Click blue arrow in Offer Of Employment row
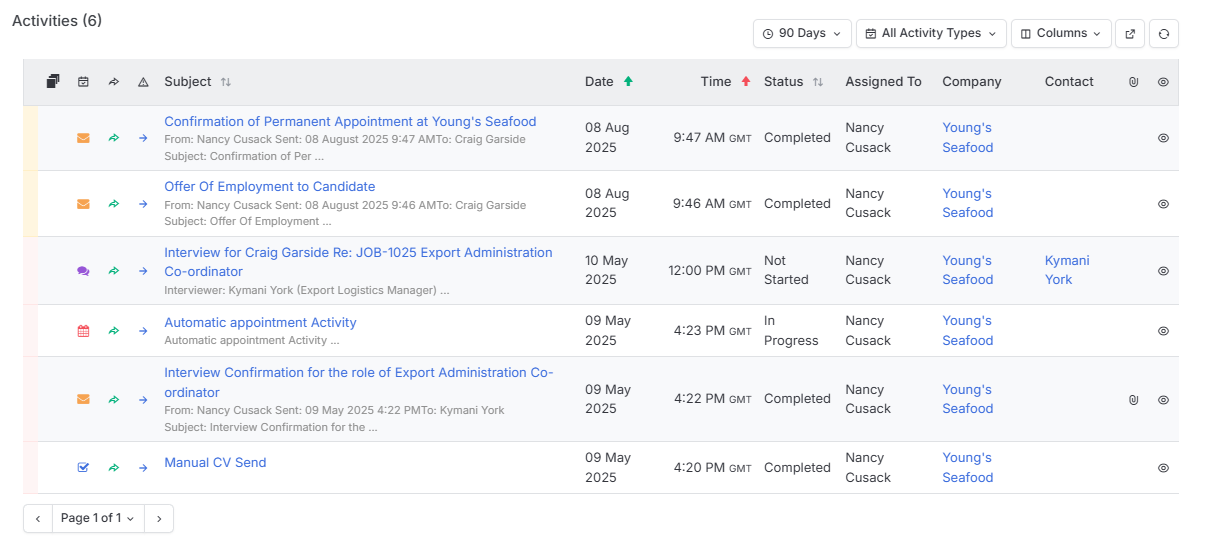This screenshot has height=542, width=1206. (x=143, y=204)
